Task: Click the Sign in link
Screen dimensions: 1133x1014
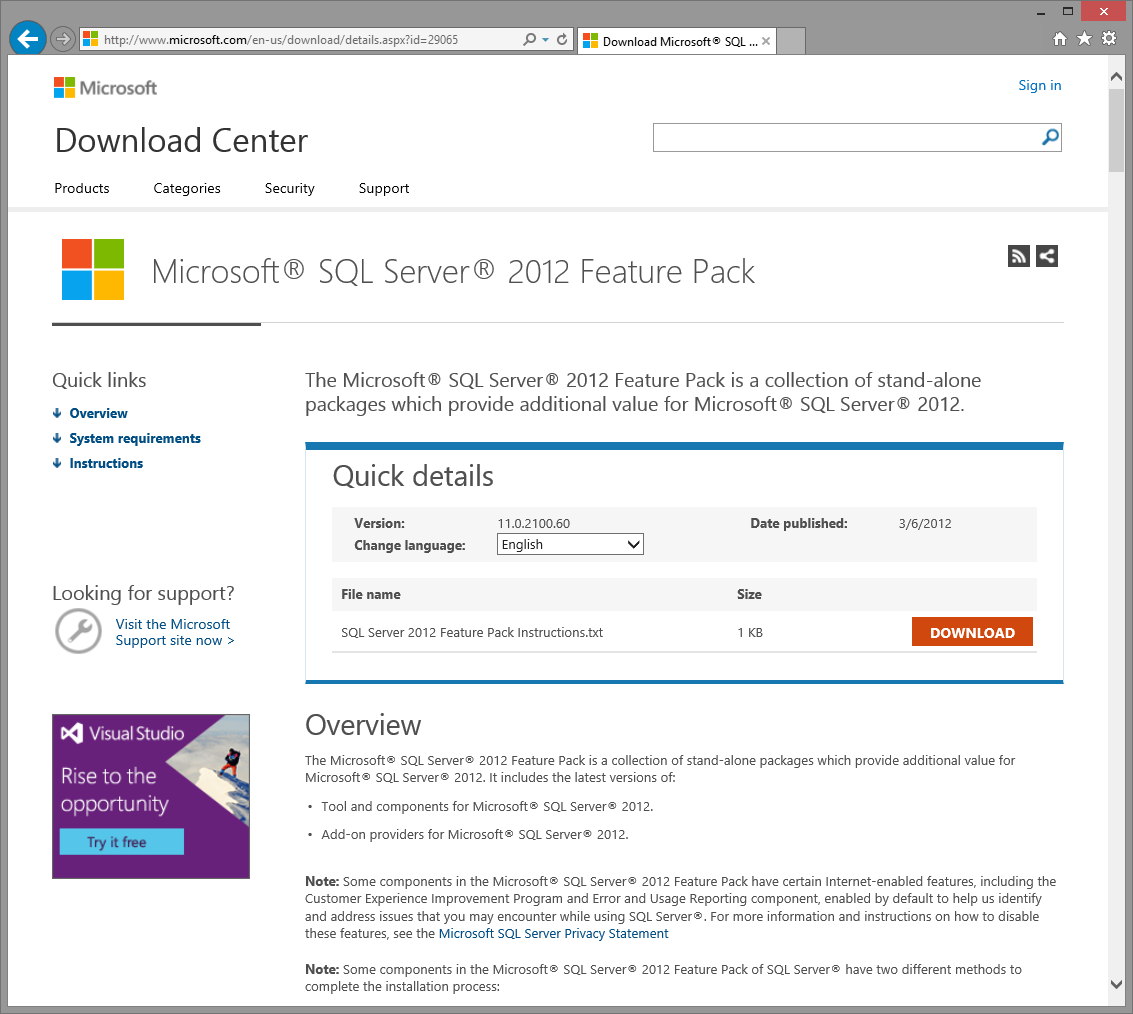Action: pos(1039,85)
